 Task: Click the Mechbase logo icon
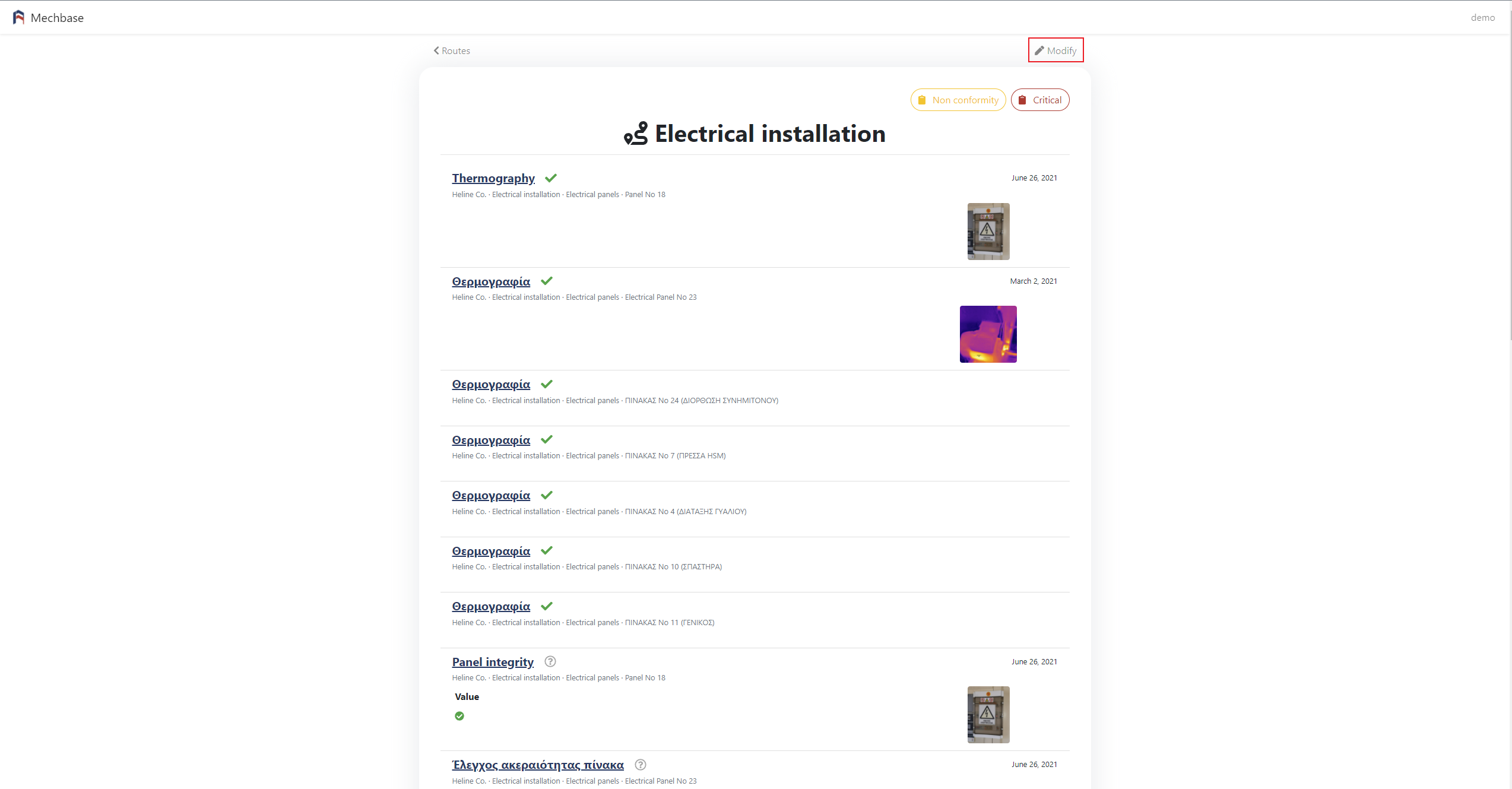pyautogui.click(x=19, y=18)
